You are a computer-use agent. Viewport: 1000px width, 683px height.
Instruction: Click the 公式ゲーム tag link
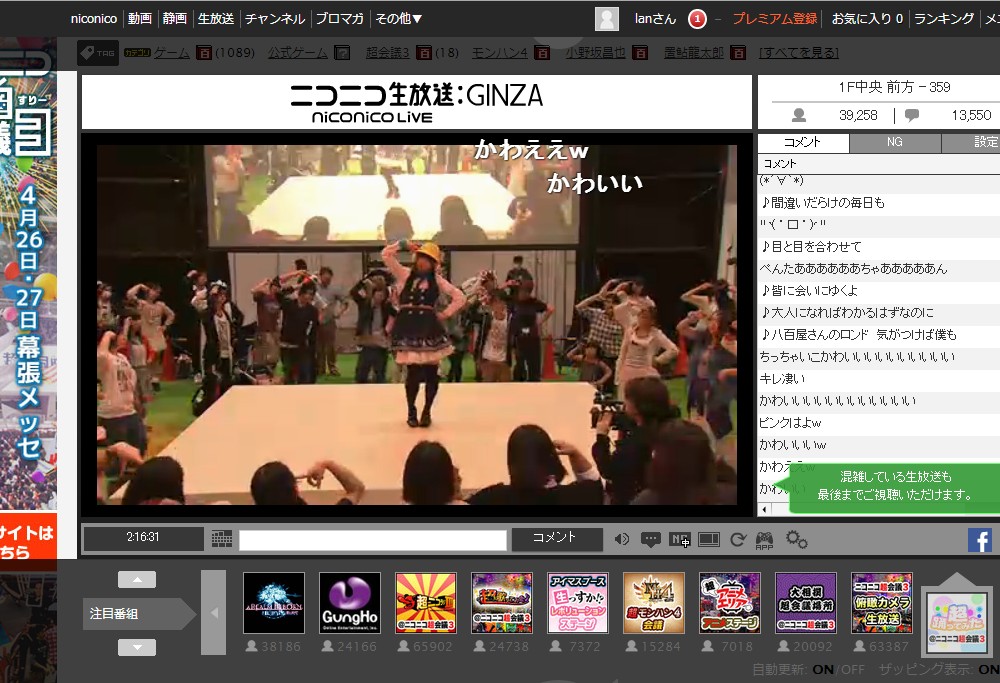[x=298, y=53]
